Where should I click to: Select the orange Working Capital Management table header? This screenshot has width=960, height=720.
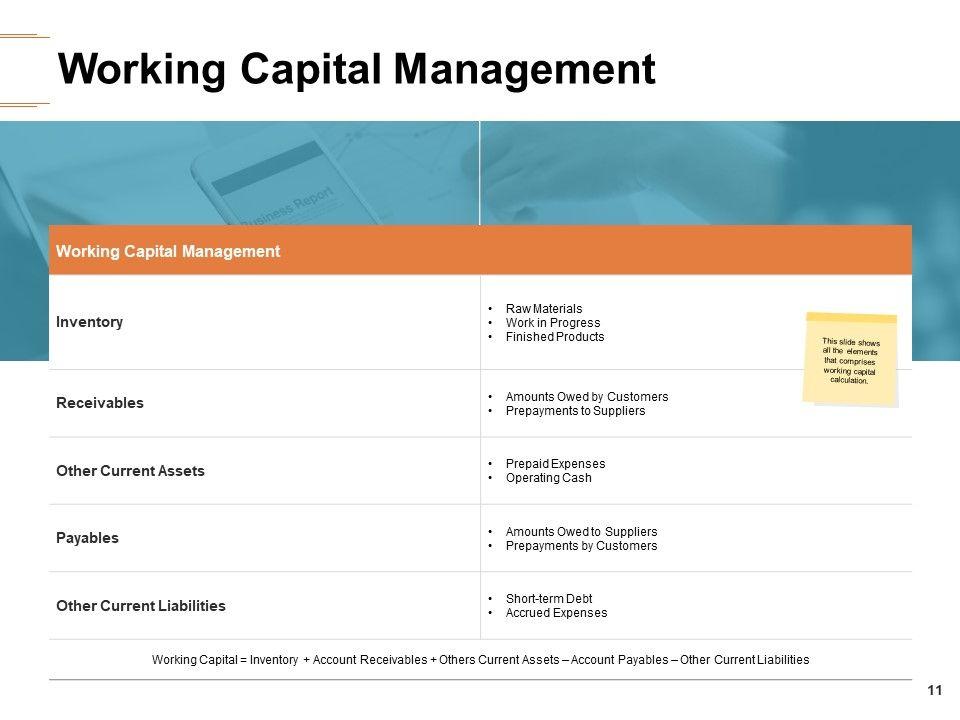pyautogui.click(x=480, y=250)
